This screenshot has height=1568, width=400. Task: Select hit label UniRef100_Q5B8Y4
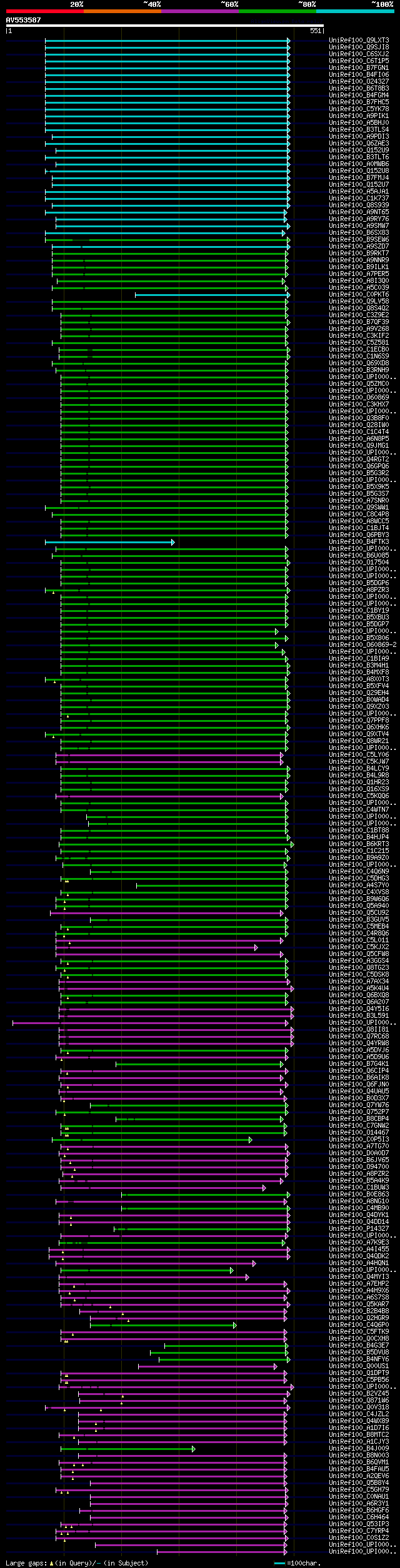(359, 1483)
